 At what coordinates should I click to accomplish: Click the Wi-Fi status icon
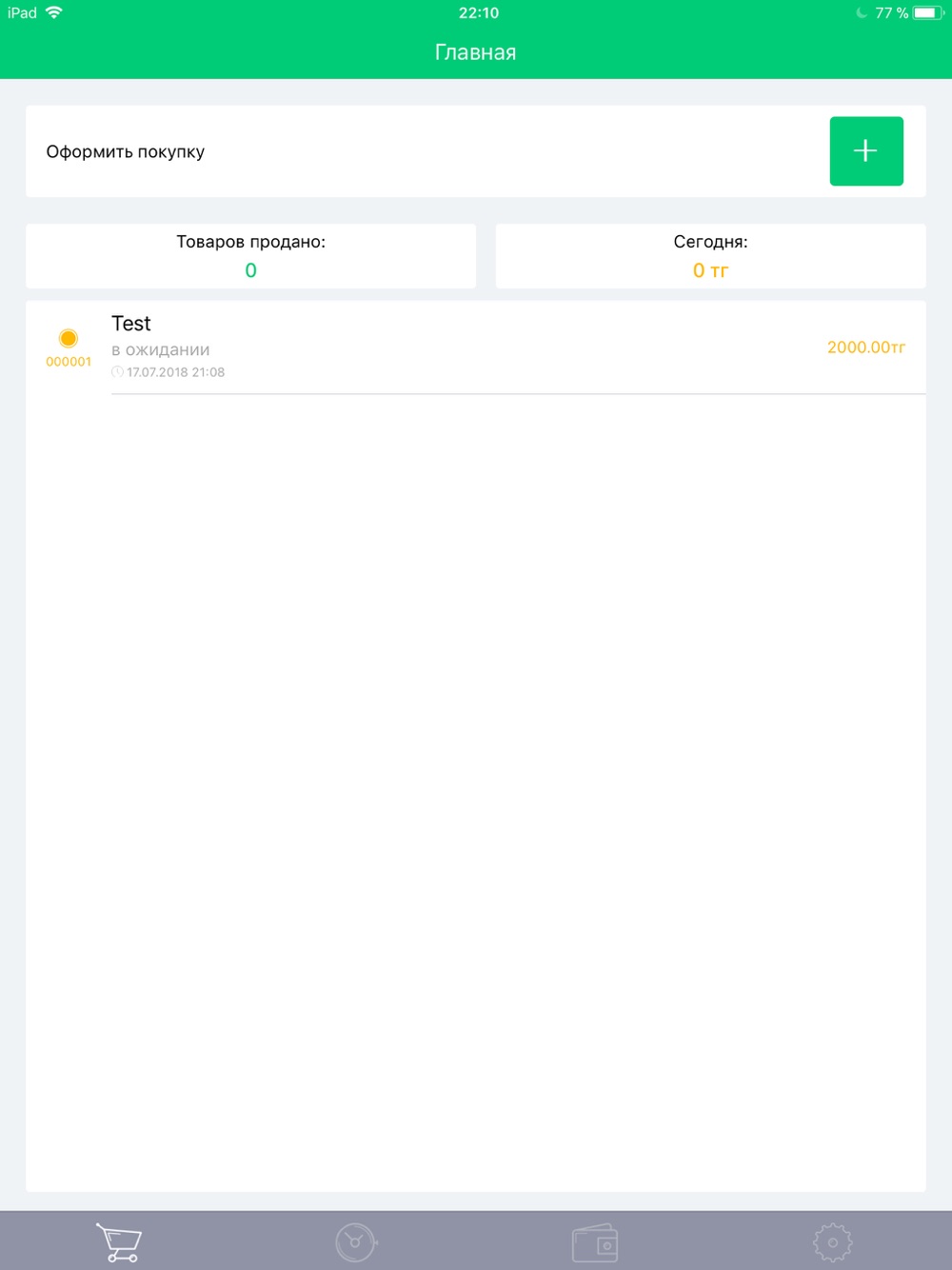coord(54,12)
